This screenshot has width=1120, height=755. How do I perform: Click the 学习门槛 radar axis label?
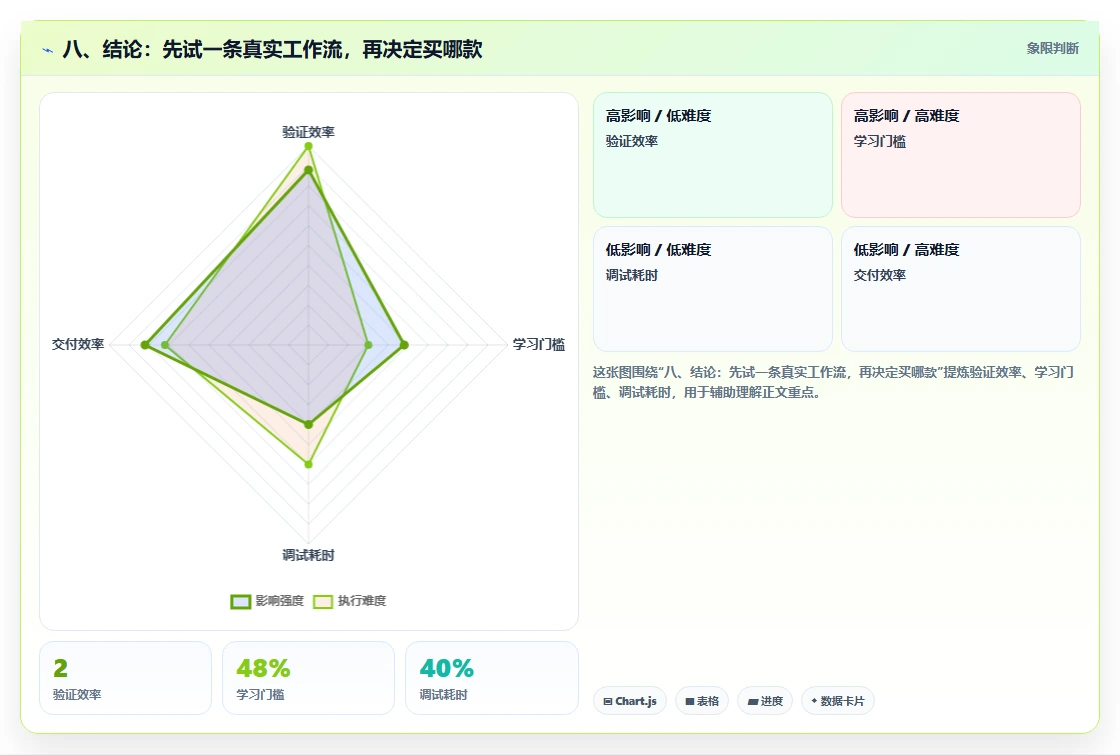click(x=539, y=344)
